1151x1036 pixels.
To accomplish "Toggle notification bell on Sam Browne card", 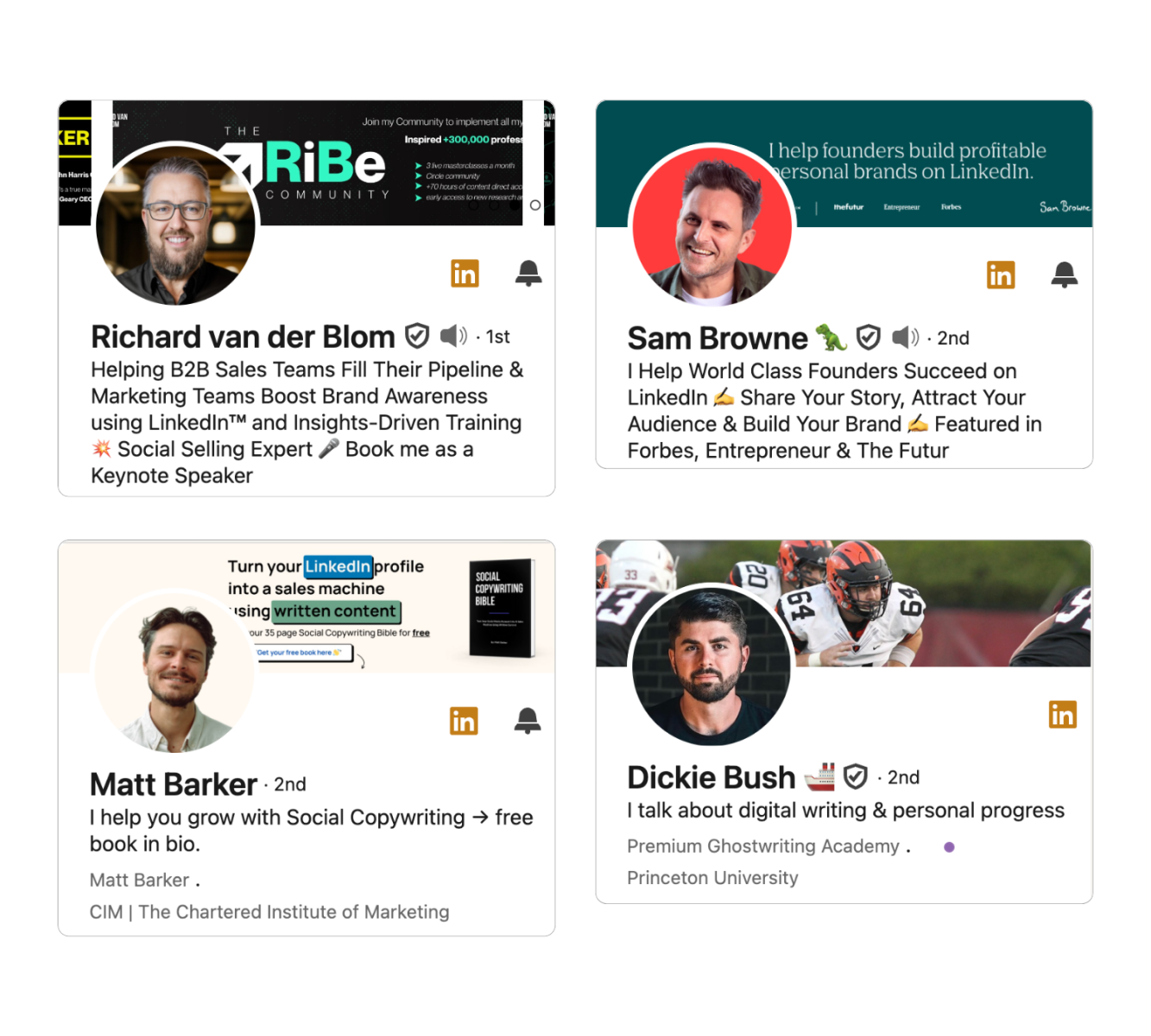I will pos(1065,275).
